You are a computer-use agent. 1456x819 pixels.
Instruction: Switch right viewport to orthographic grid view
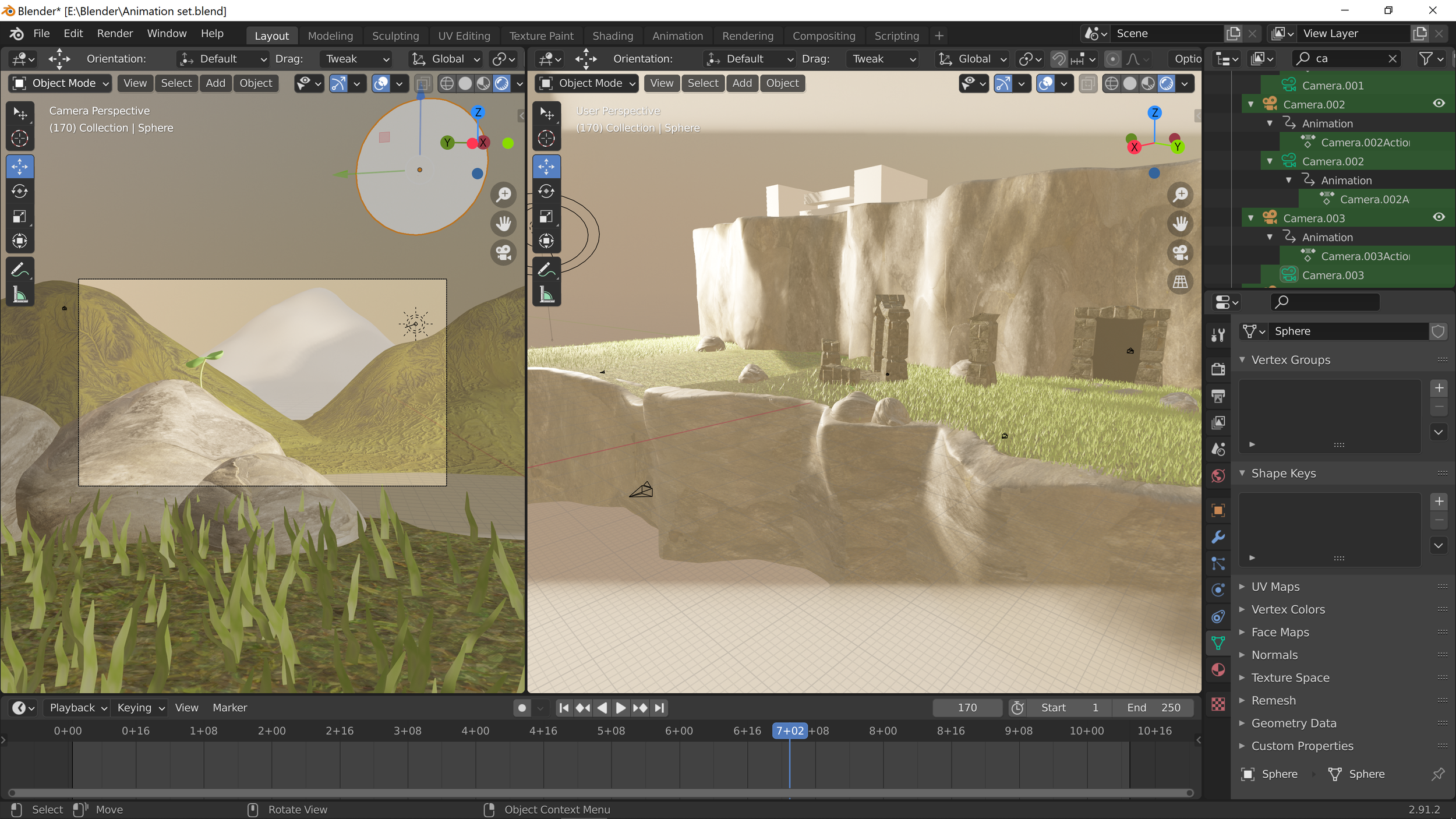tap(1180, 282)
